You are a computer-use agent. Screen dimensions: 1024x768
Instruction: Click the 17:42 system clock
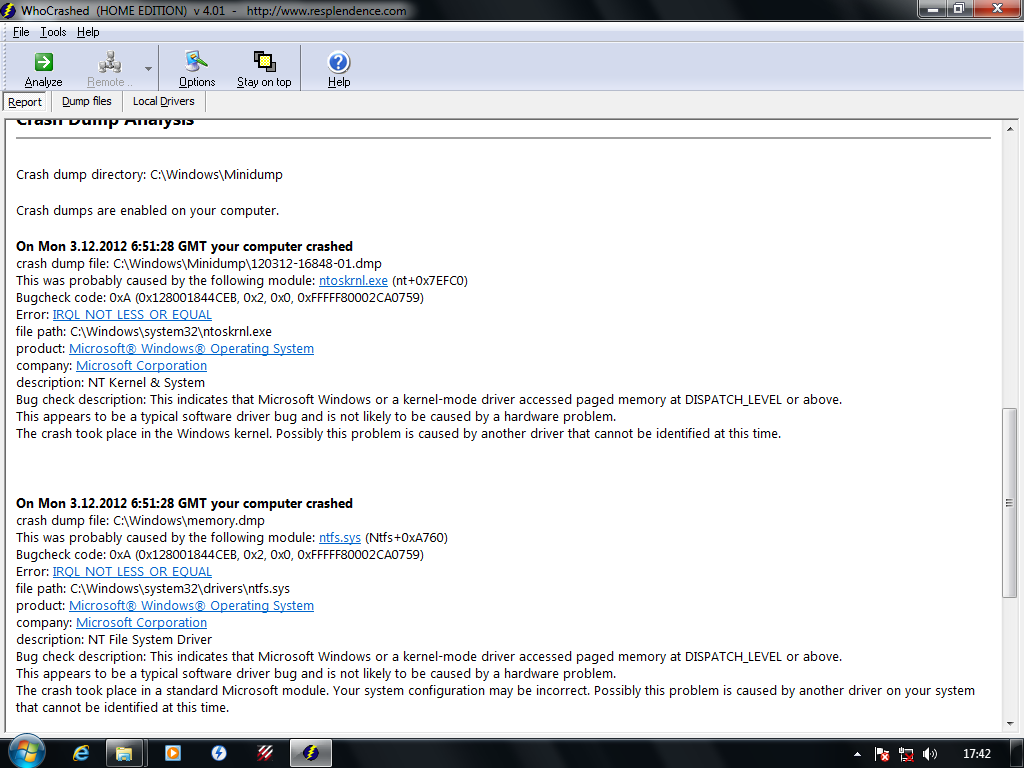click(976, 754)
